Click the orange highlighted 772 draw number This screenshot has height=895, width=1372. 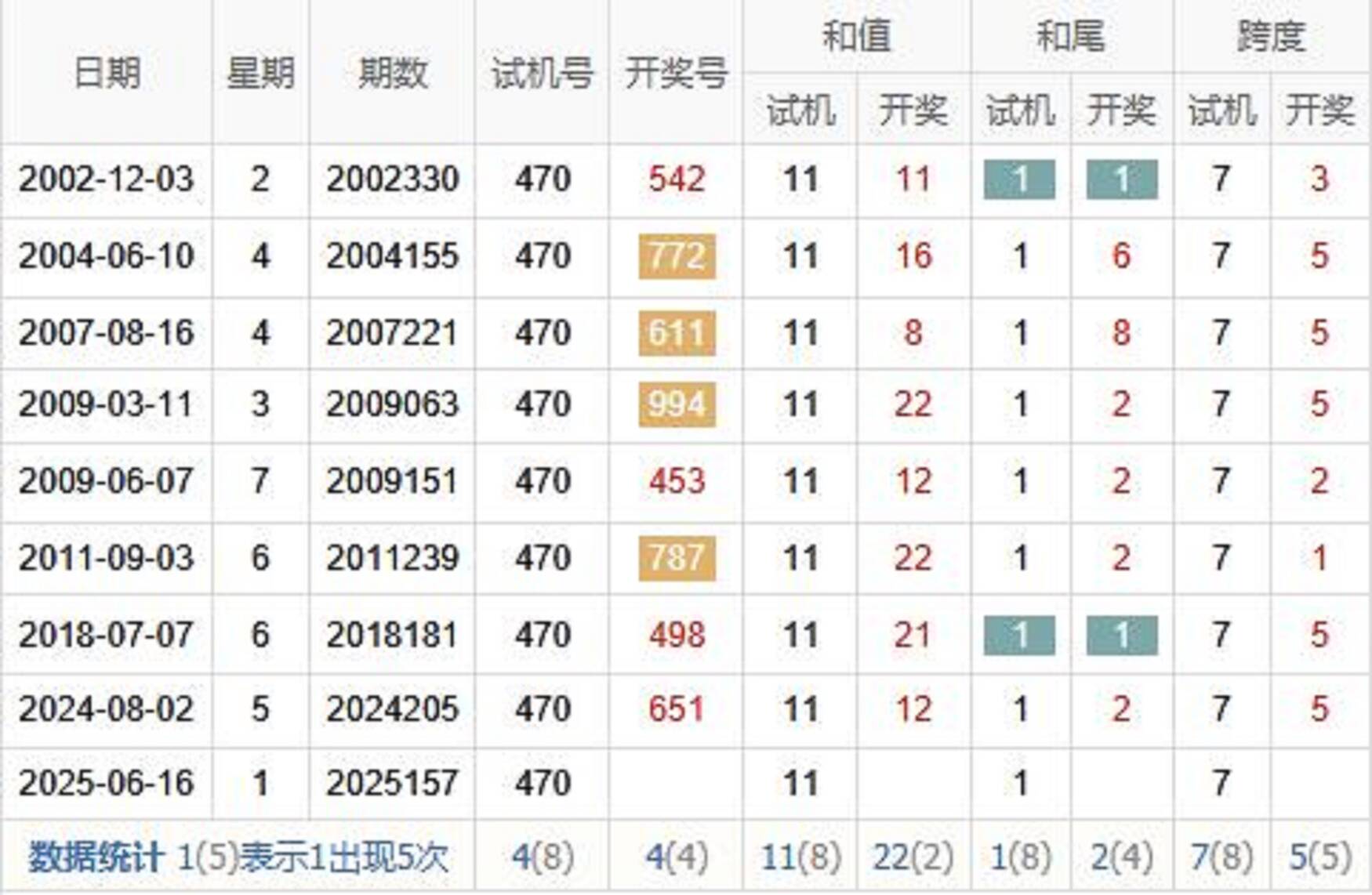coord(677,256)
